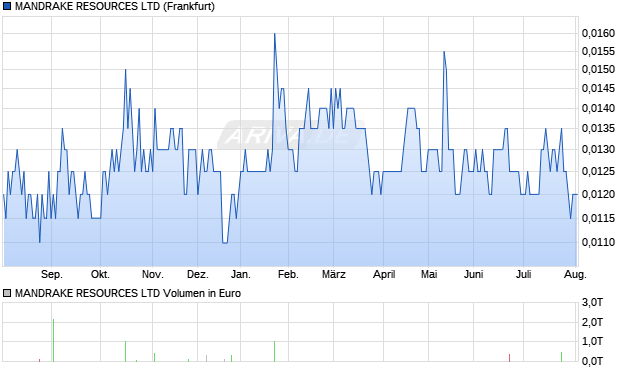Click the tallest green volume bar in September
The width and height of the screenshot is (620, 371).
(53, 340)
